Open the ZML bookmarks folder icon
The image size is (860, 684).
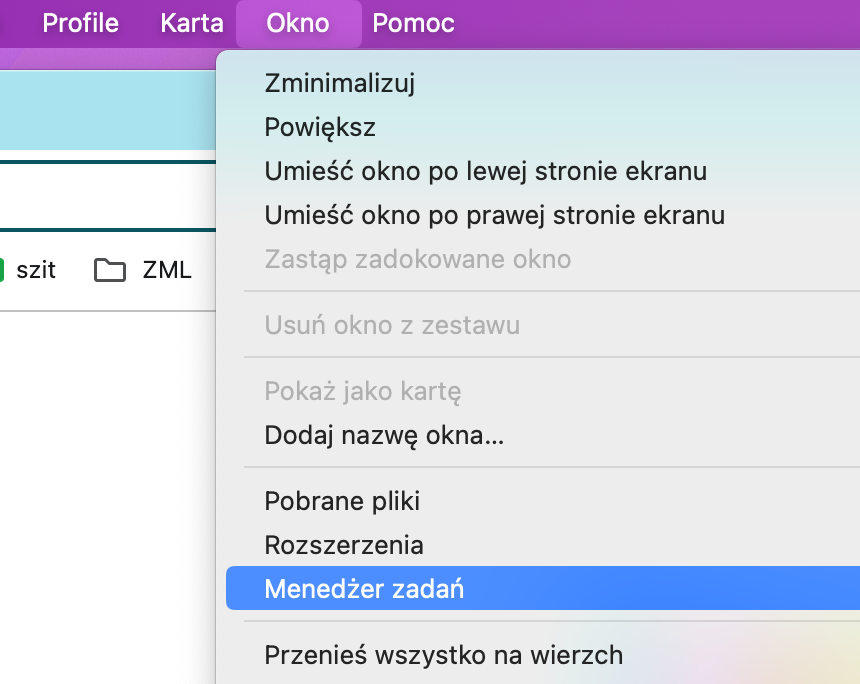pos(110,270)
